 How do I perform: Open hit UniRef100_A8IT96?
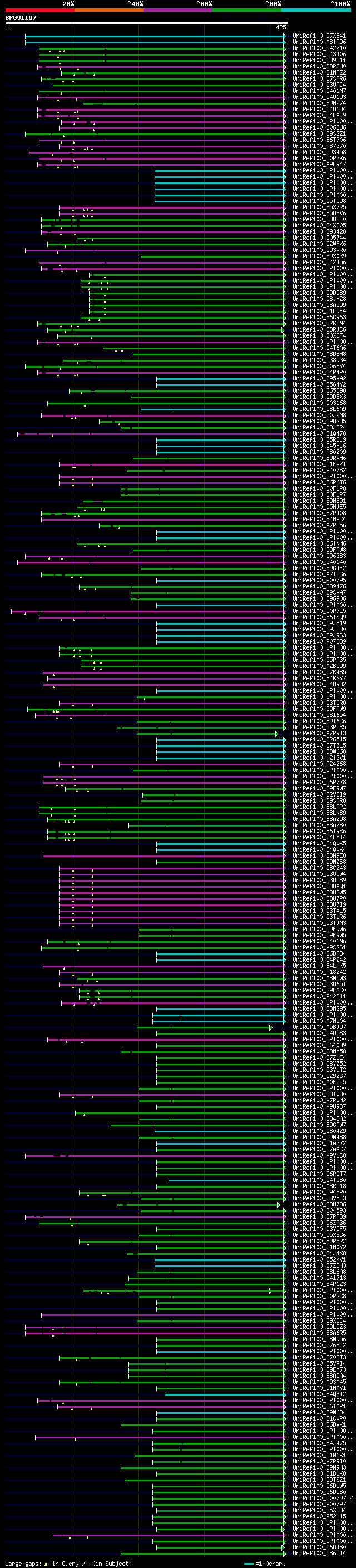pyautogui.click(x=319, y=42)
